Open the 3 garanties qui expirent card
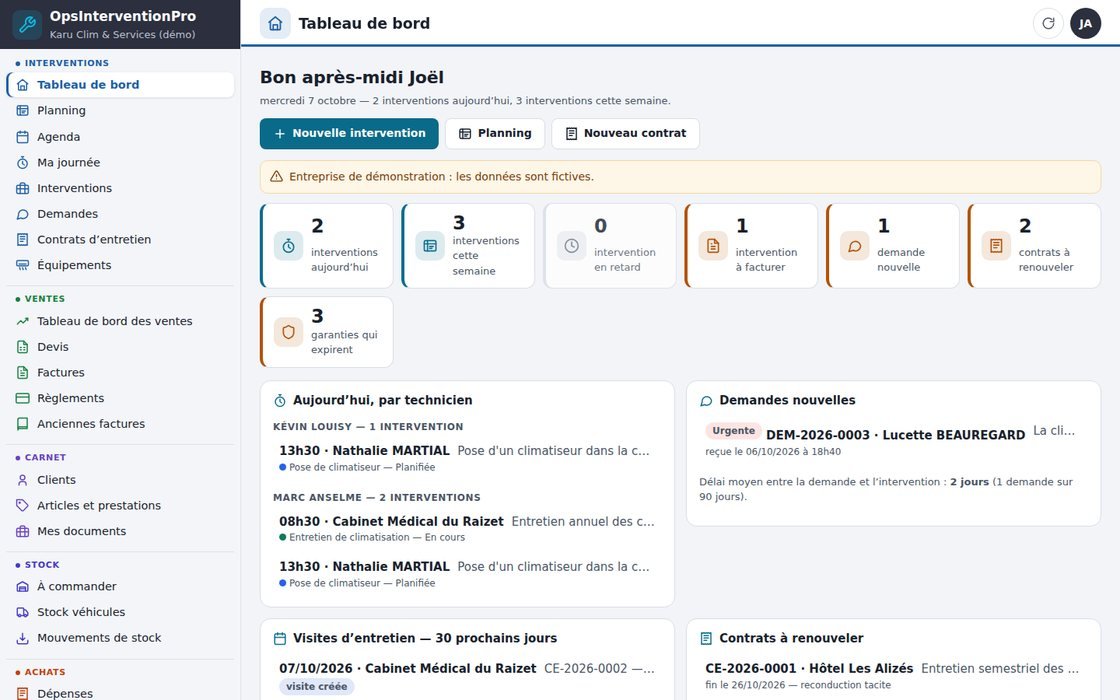 click(x=326, y=332)
